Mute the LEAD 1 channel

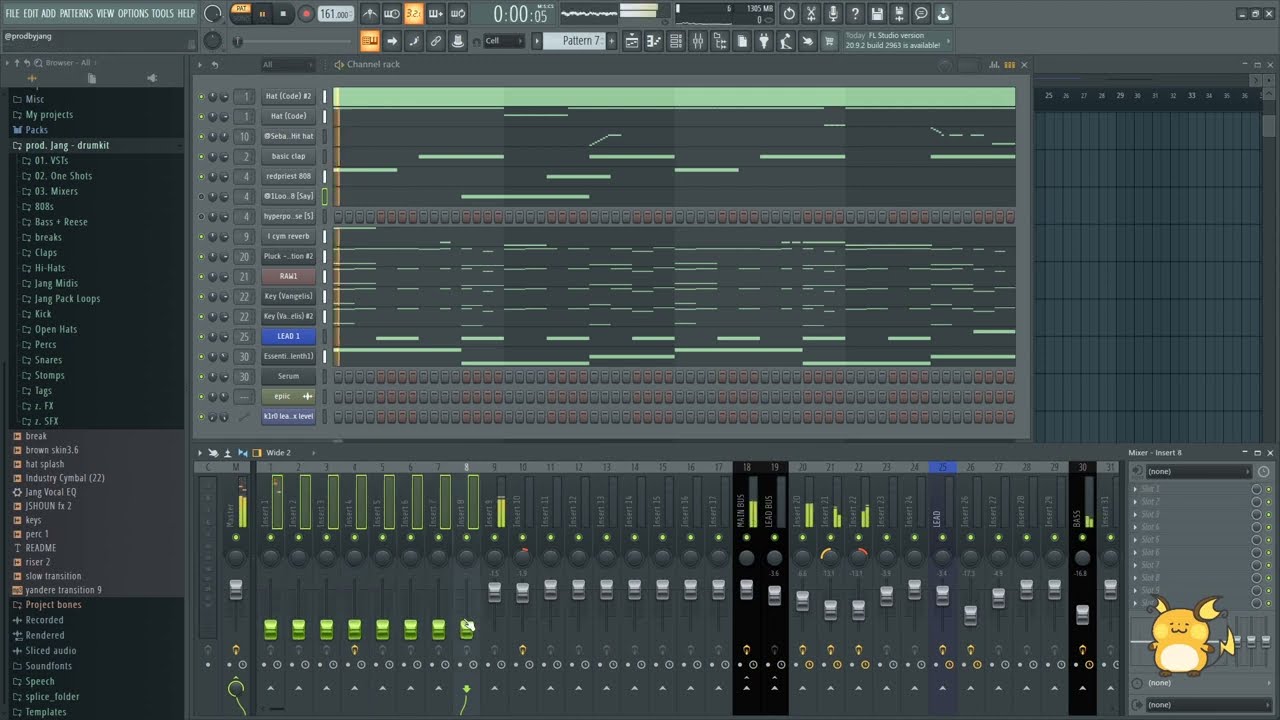pos(201,337)
